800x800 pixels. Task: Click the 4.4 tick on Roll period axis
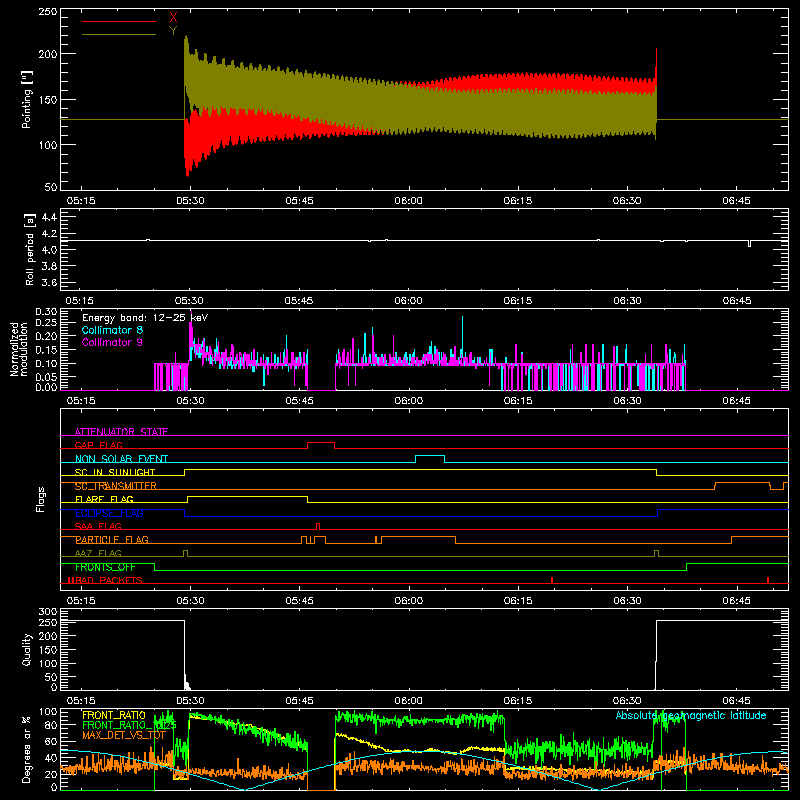coord(49,217)
